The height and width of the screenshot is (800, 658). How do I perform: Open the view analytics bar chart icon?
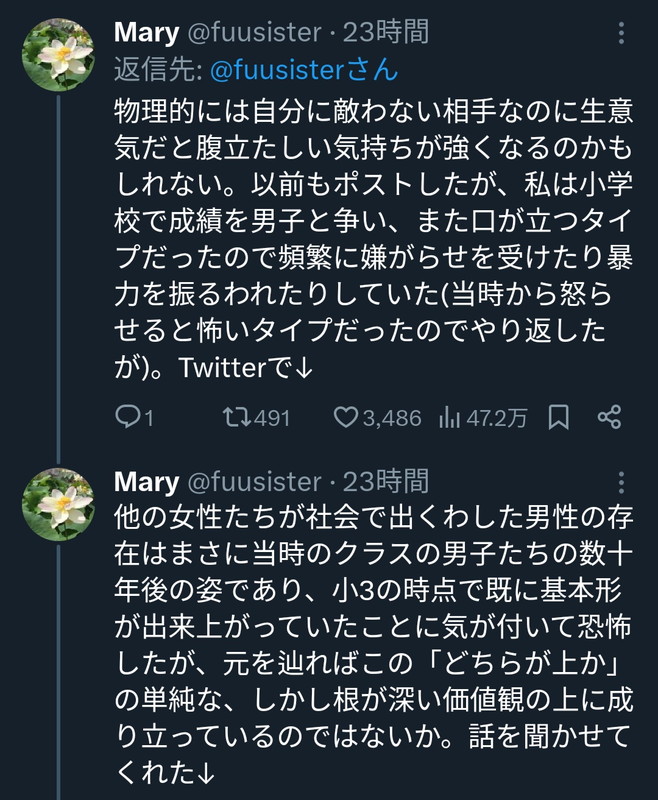click(x=449, y=417)
